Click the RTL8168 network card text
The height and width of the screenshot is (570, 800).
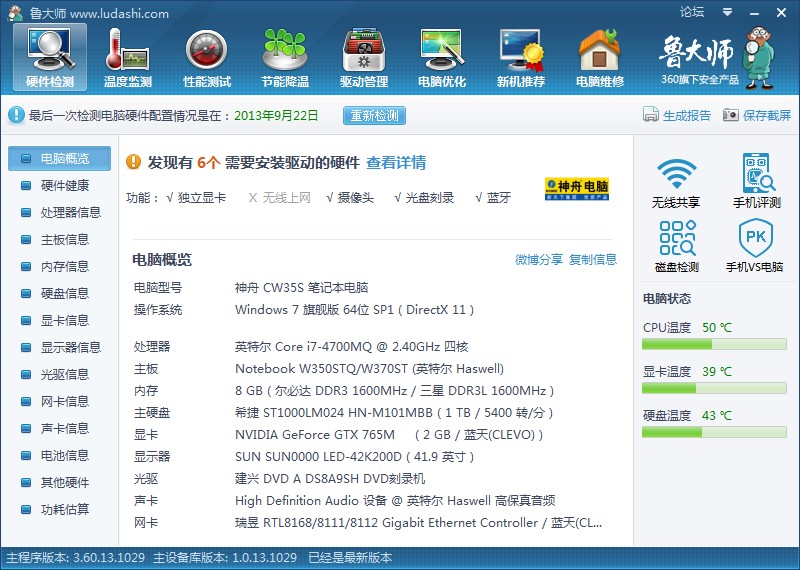418,523
